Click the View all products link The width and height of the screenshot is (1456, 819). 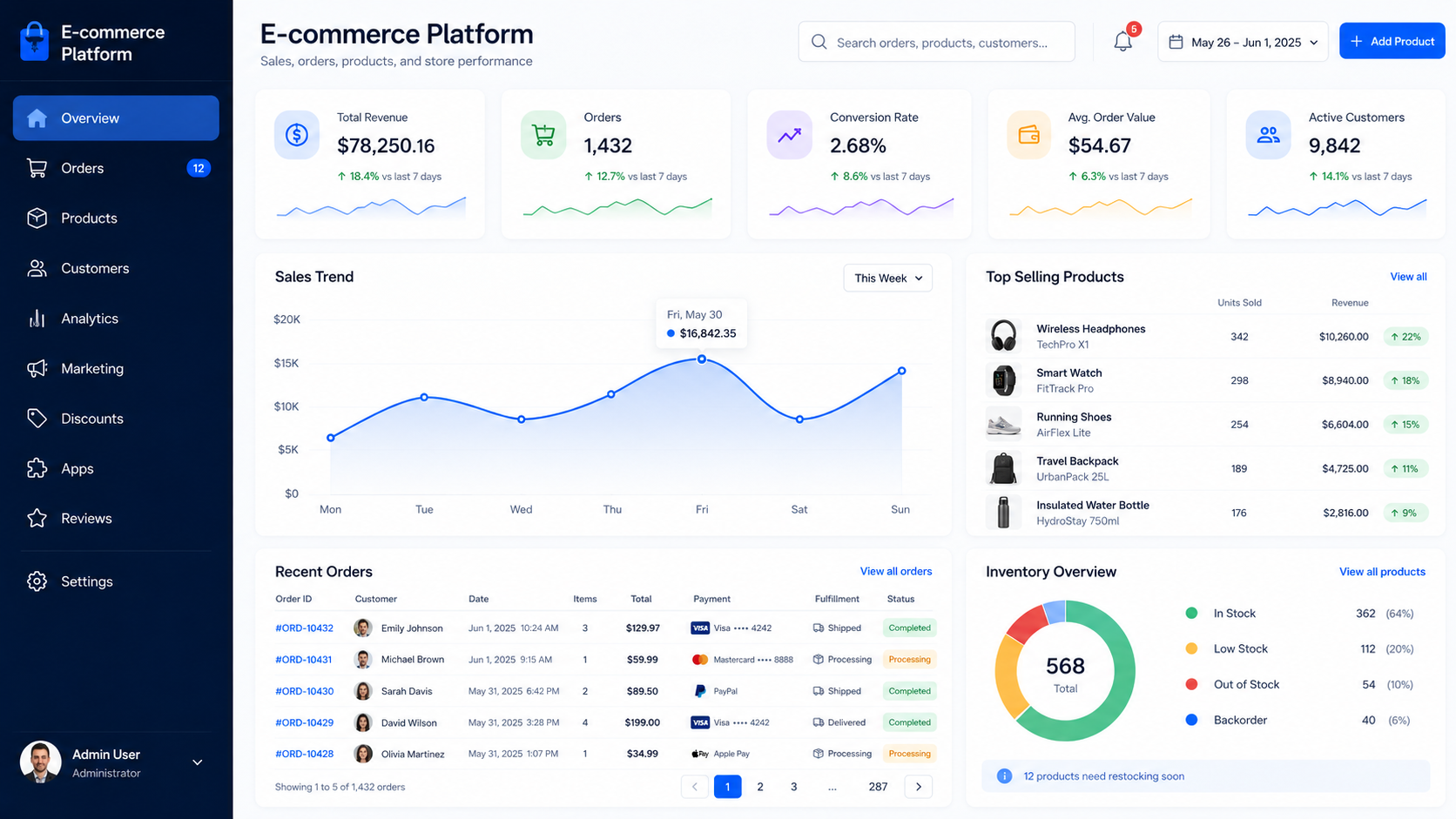click(x=1382, y=572)
